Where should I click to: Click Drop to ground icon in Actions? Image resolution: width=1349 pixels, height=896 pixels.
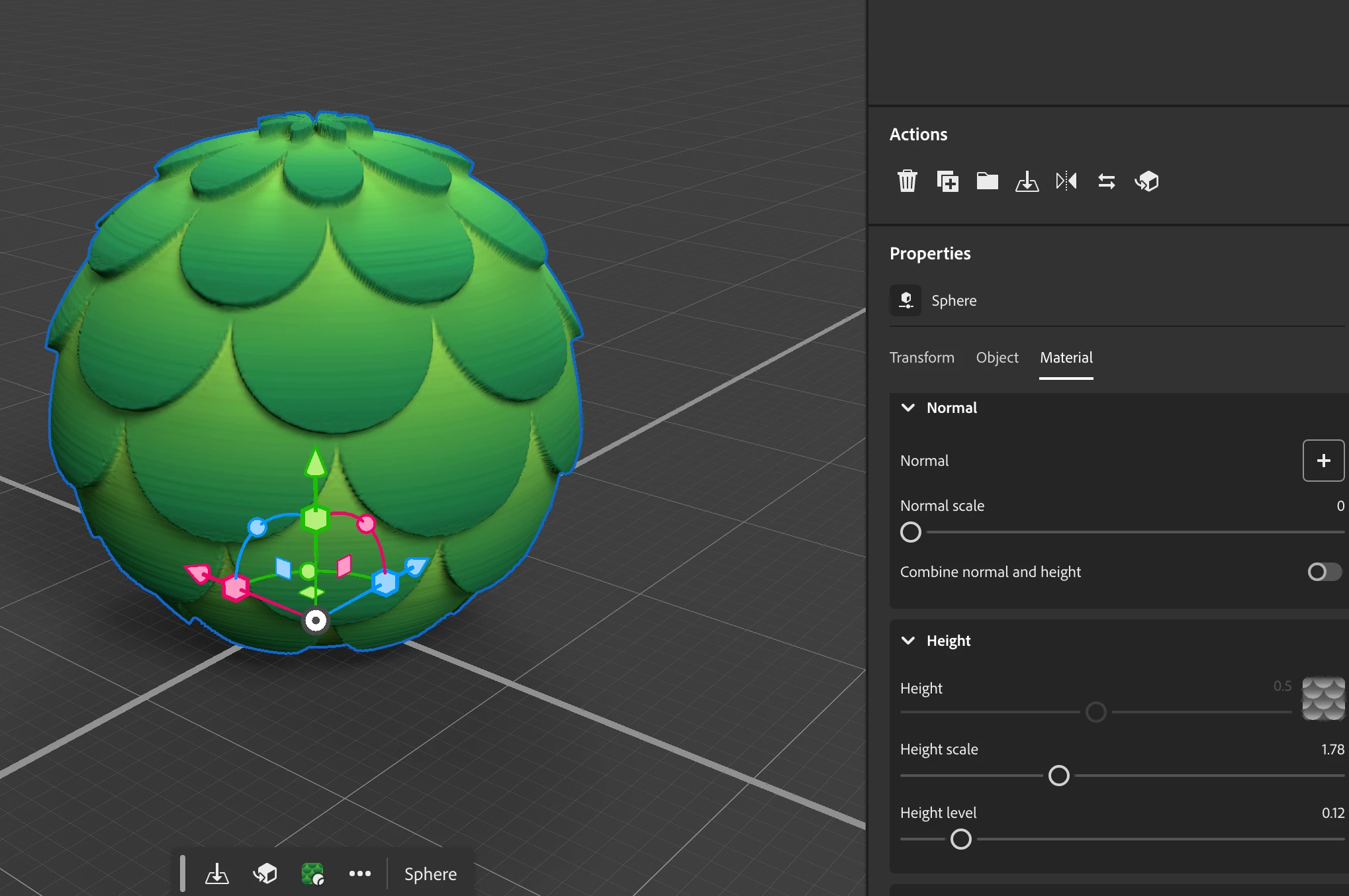pos(1027,181)
